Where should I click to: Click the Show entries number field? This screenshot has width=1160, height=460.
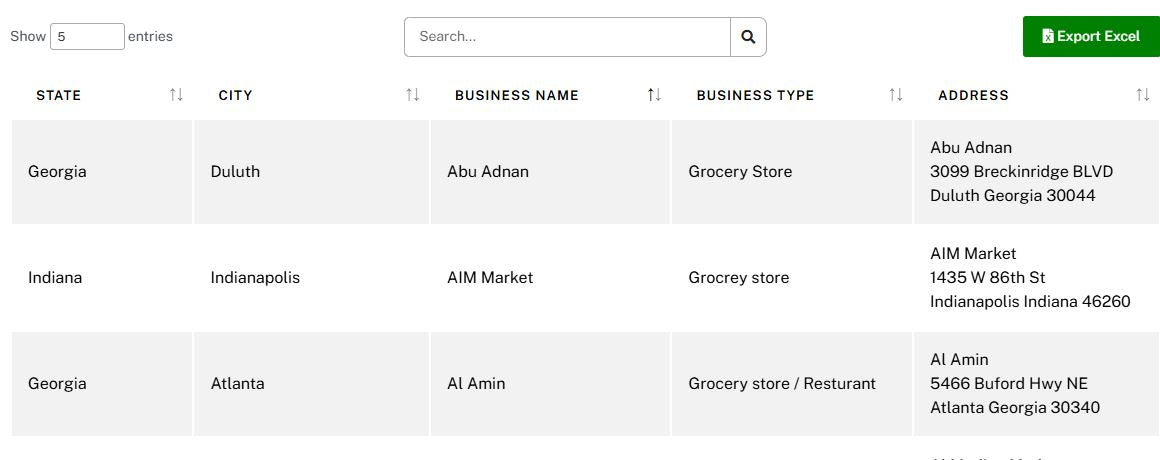pos(87,37)
